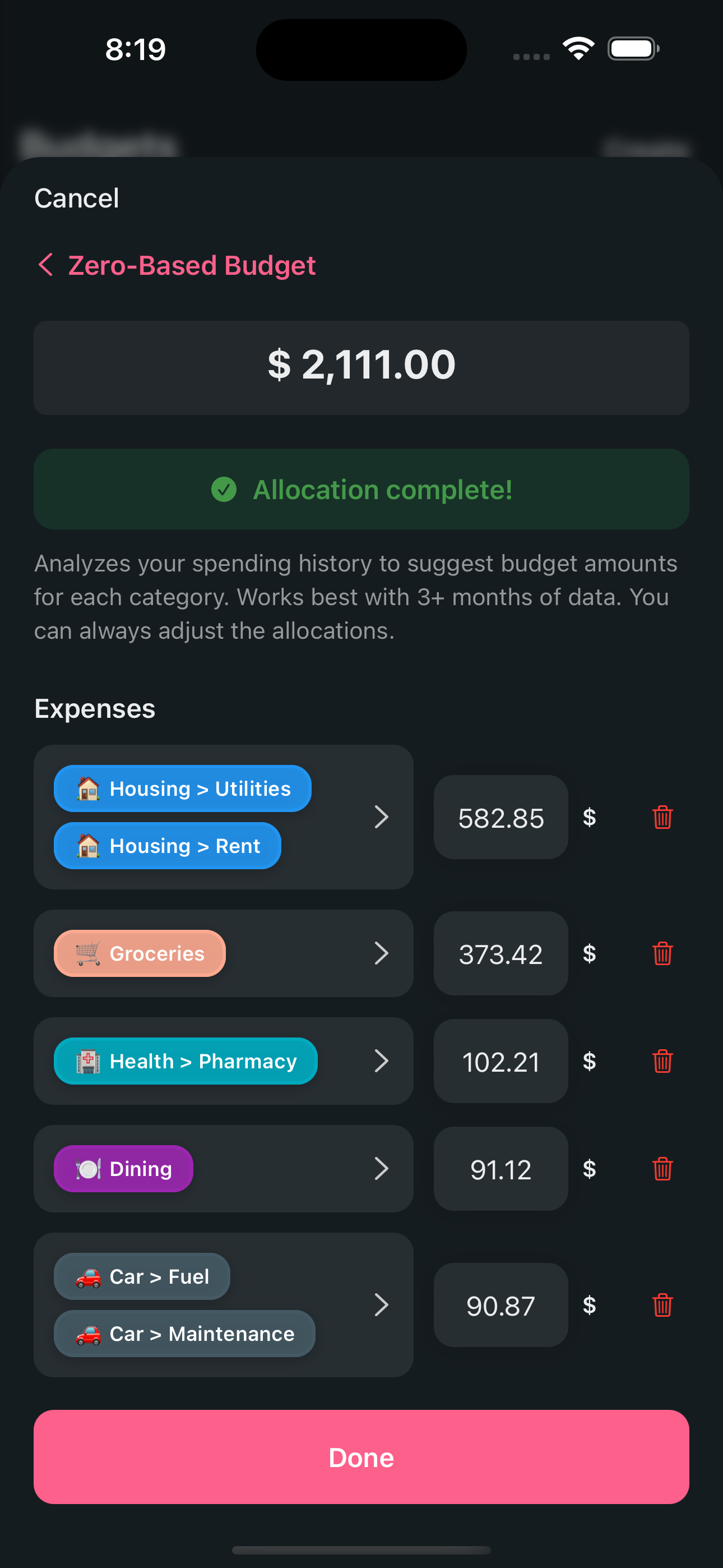
Task: Edit the Groceries amount field showing 373.42
Action: 500,954
